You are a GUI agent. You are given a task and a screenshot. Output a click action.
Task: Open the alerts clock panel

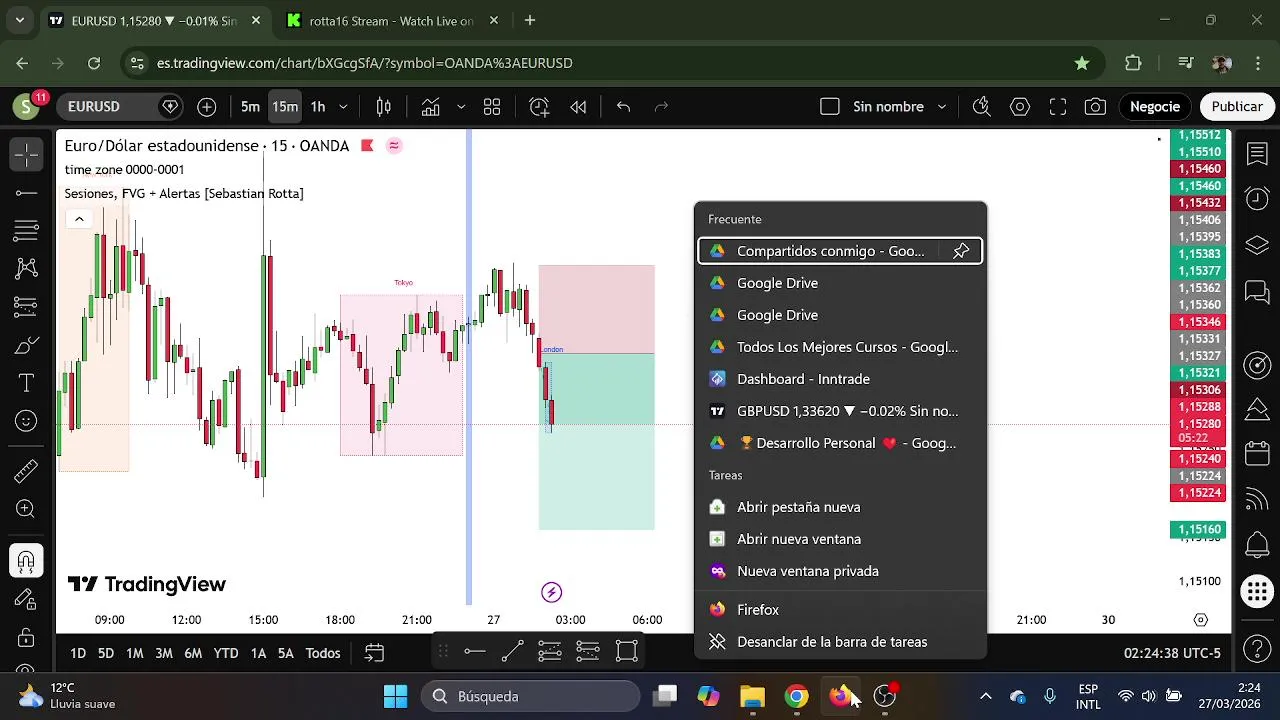[x=1257, y=198]
